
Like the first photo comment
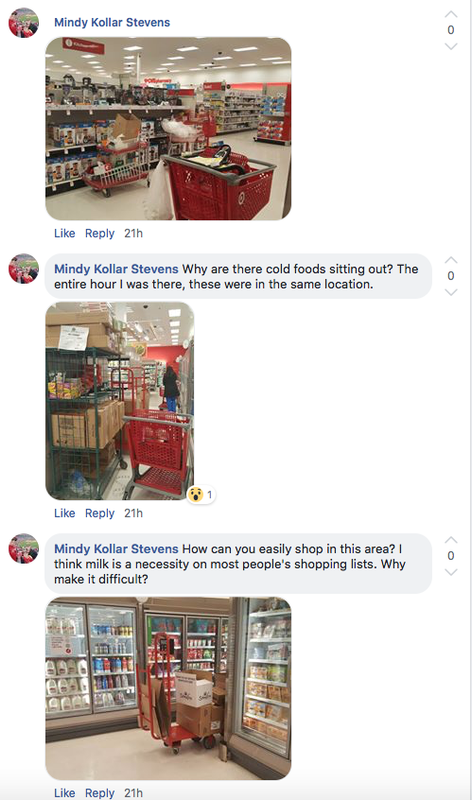(64, 233)
